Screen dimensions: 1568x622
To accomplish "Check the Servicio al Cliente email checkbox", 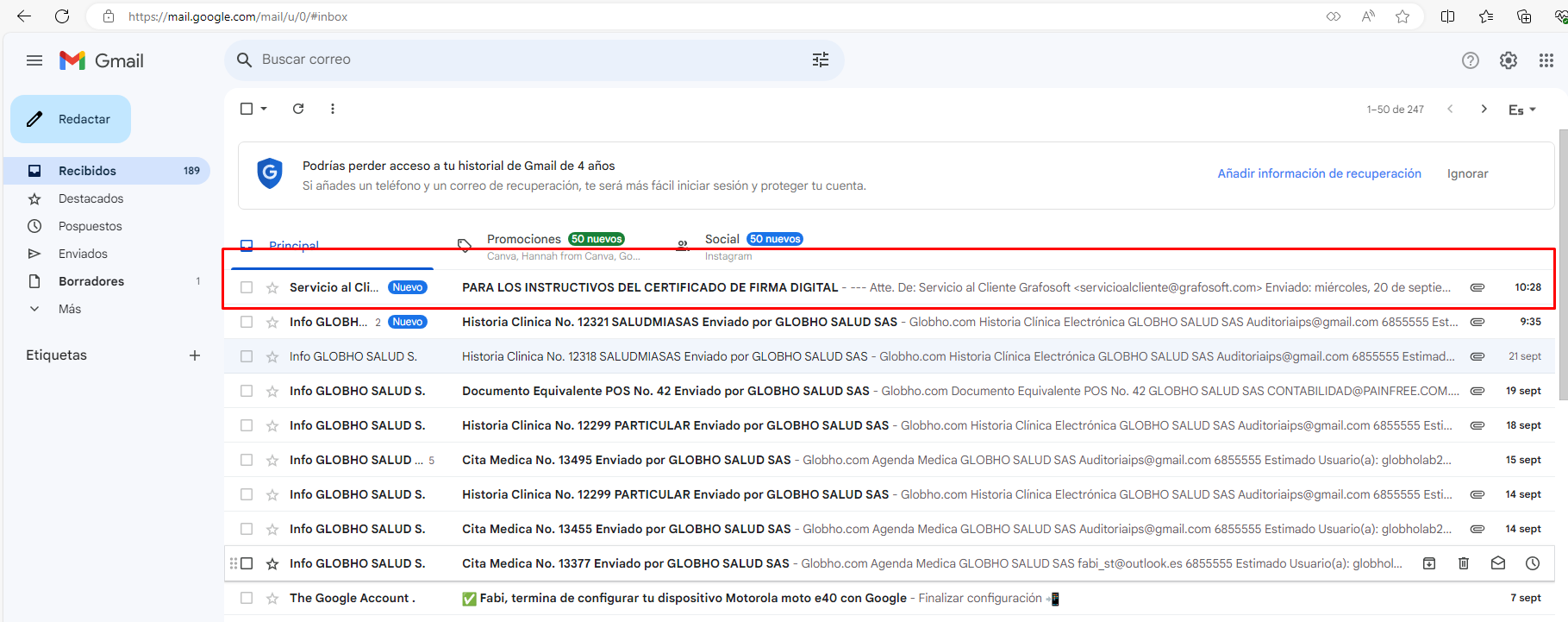I will pos(247,287).
